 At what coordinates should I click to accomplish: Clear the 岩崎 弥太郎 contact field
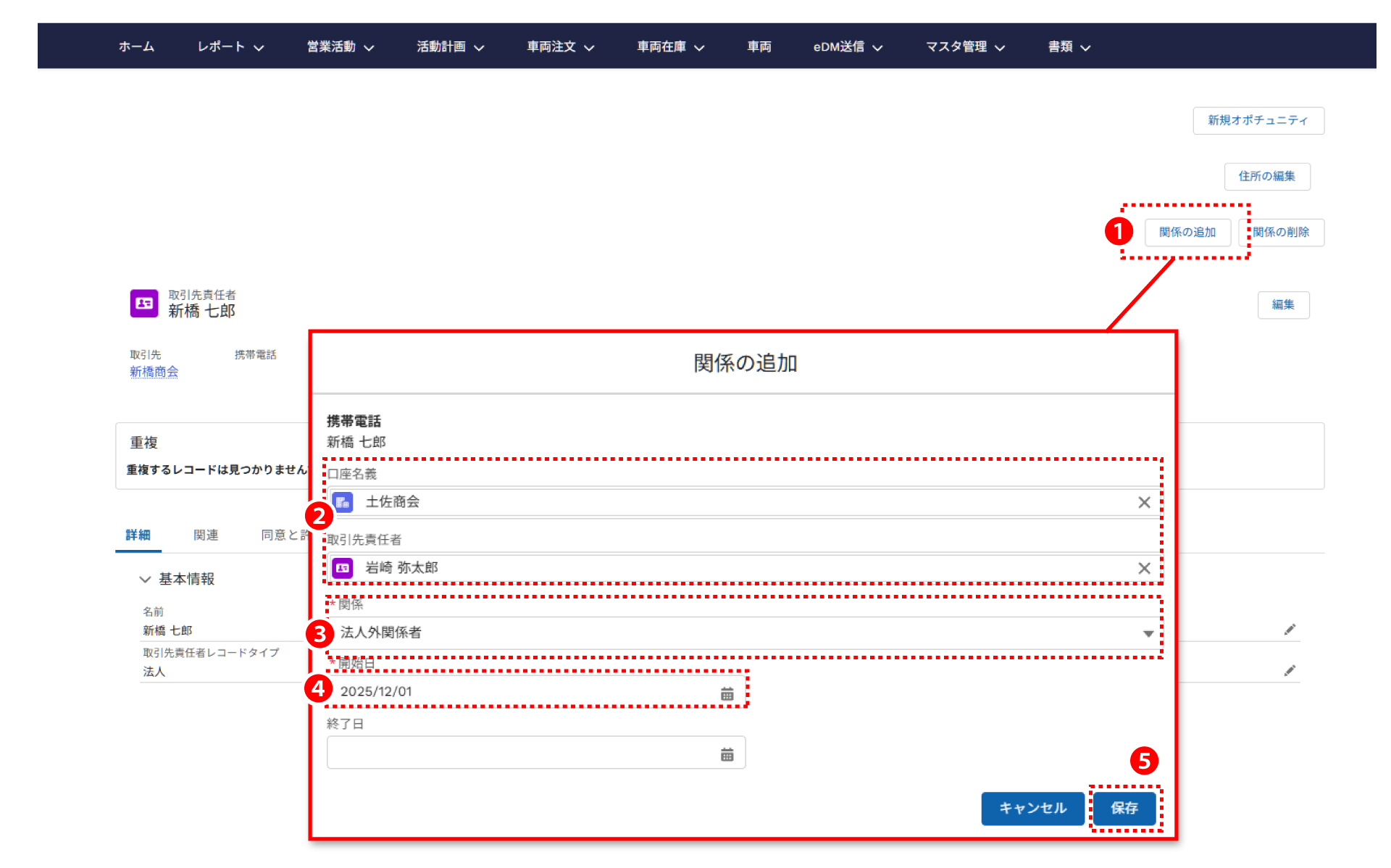(x=1144, y=568)
